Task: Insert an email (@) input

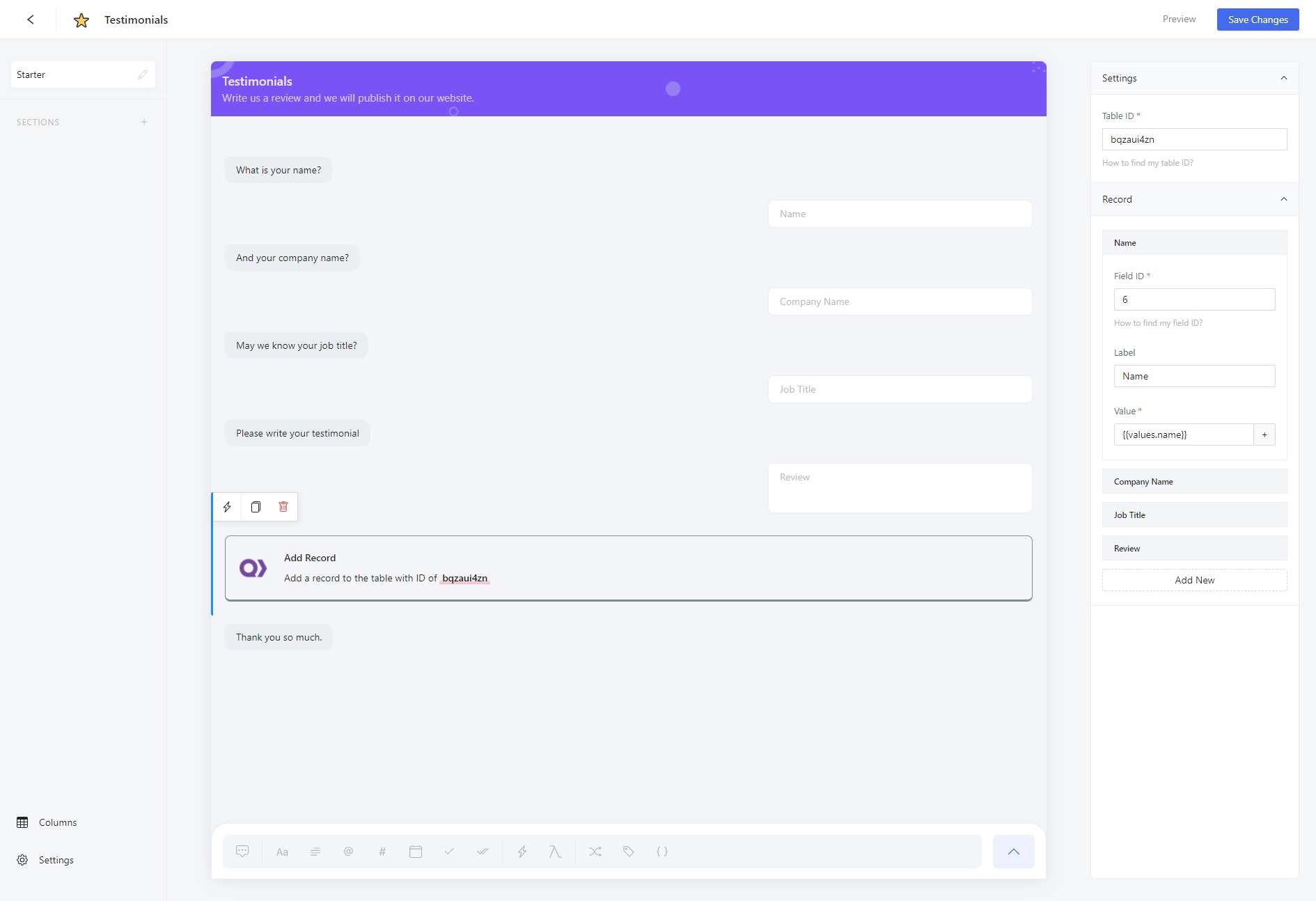Action: tap(349, 852)
